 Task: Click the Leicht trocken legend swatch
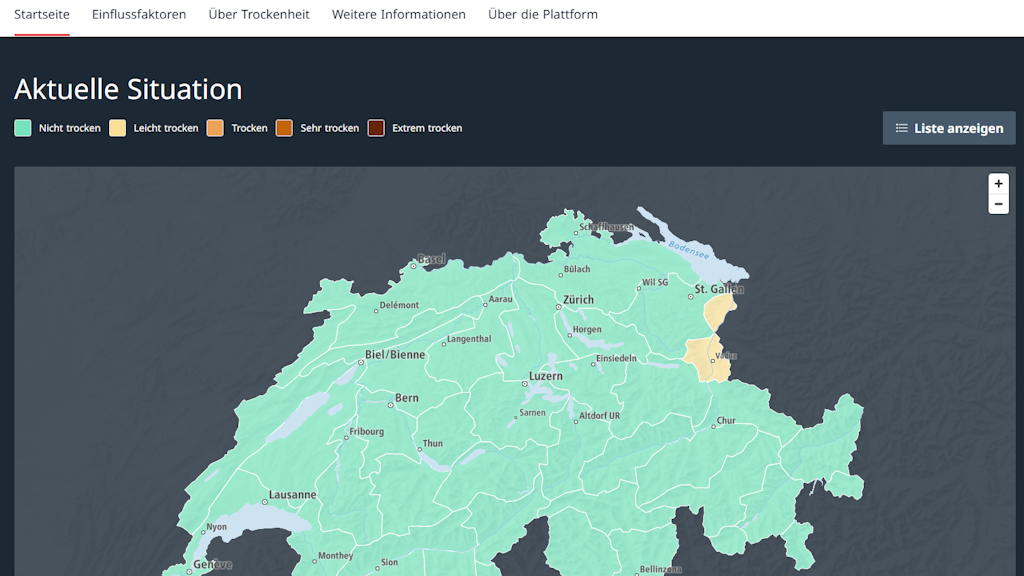pyautogui.click(x=118, y=128)
